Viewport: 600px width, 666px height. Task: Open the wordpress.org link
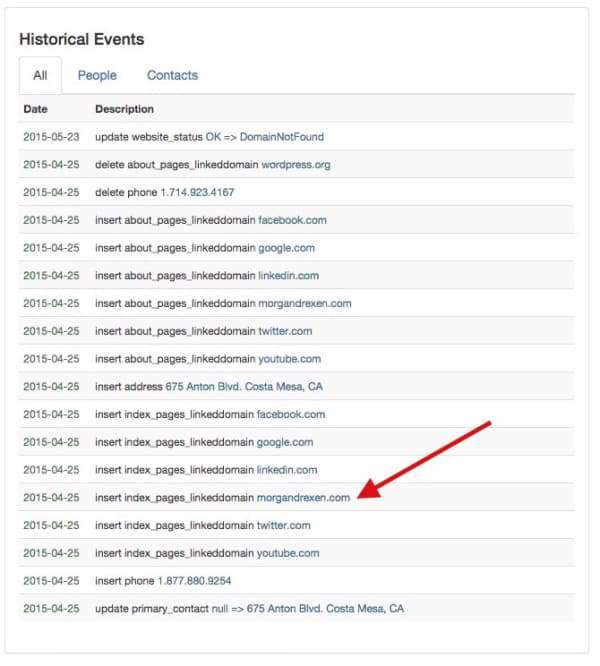(296, 165)
